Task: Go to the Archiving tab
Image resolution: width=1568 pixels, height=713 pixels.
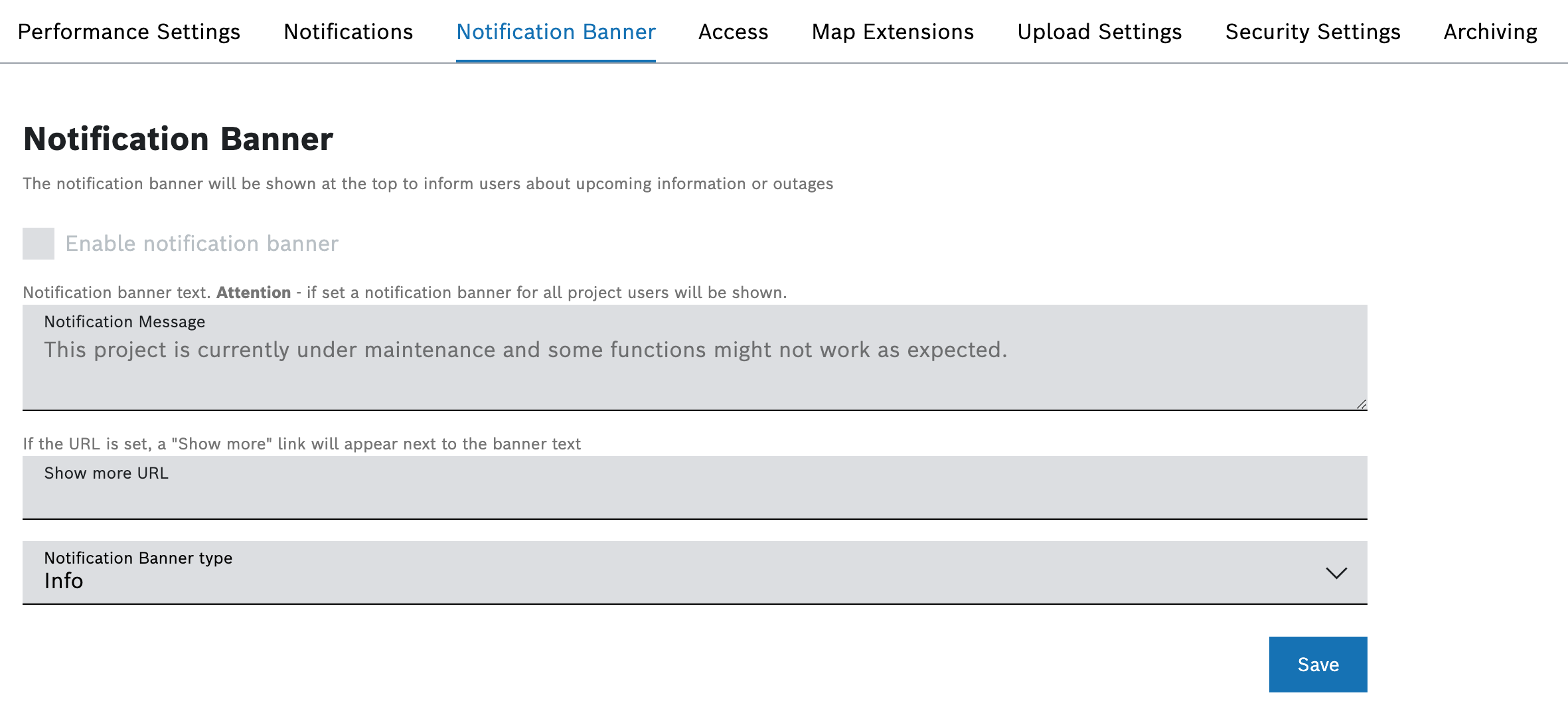Action: tap(1490, 32)
